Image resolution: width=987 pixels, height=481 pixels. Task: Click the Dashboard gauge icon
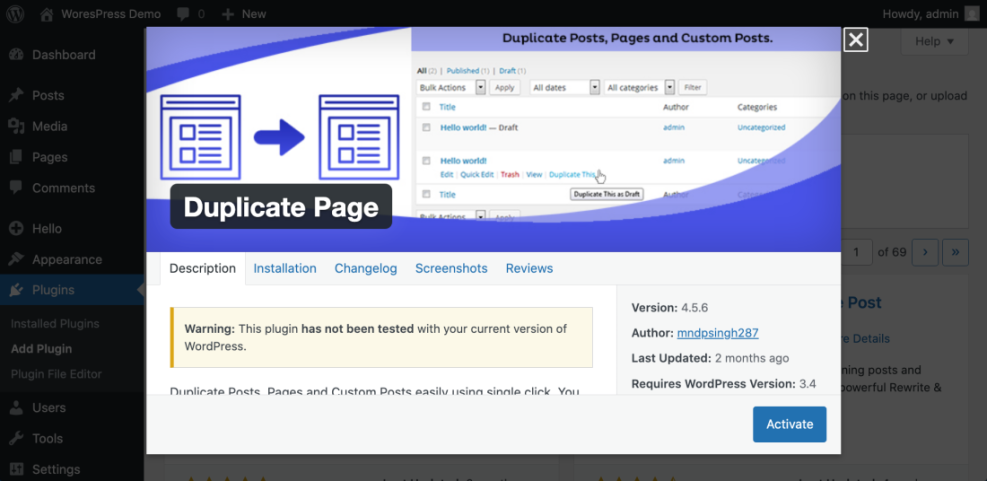coord(16,54)
